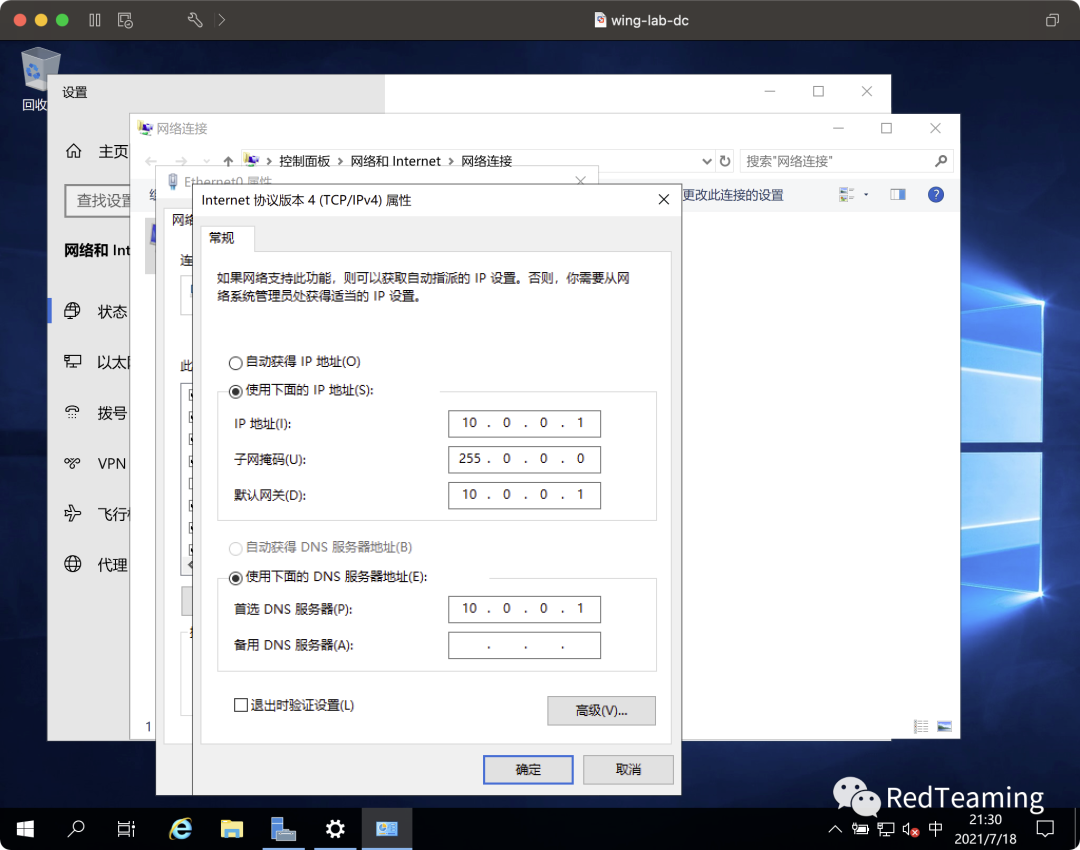The image size is (1080, 850).
Task: Select automatic IP address radio option
Action: point(236,362)
